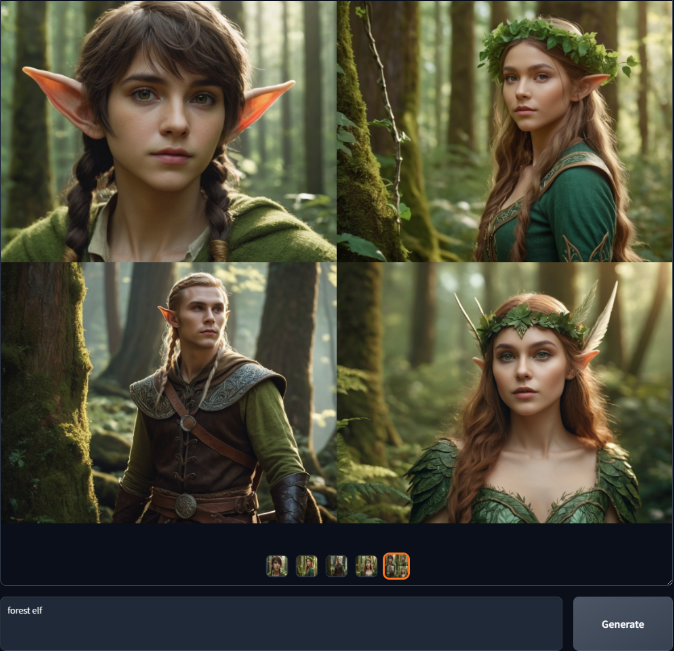This screenshot has height=651, width=674.
Task: Select the third gallery thumbnail of male elf
Action: click(x=337, y=566)
